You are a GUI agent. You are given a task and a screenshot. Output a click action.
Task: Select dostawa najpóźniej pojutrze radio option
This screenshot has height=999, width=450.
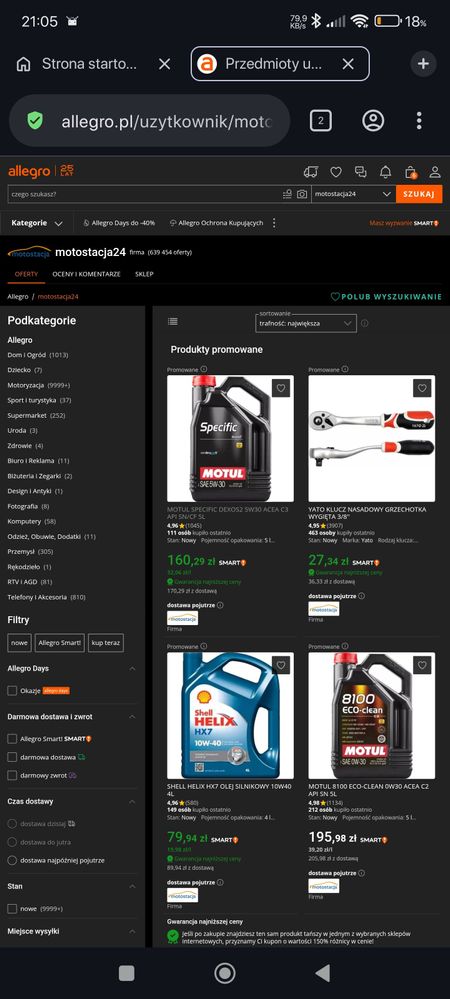click(12, 860)
